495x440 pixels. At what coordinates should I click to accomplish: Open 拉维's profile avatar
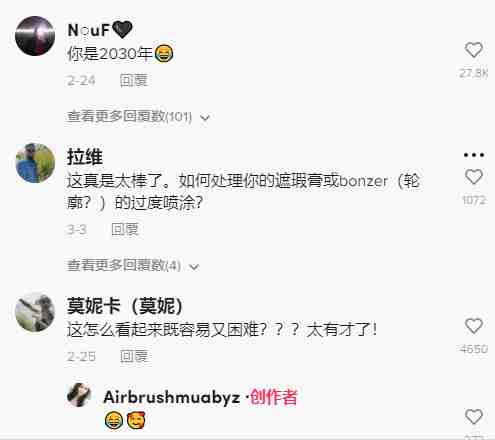(35, 163)
